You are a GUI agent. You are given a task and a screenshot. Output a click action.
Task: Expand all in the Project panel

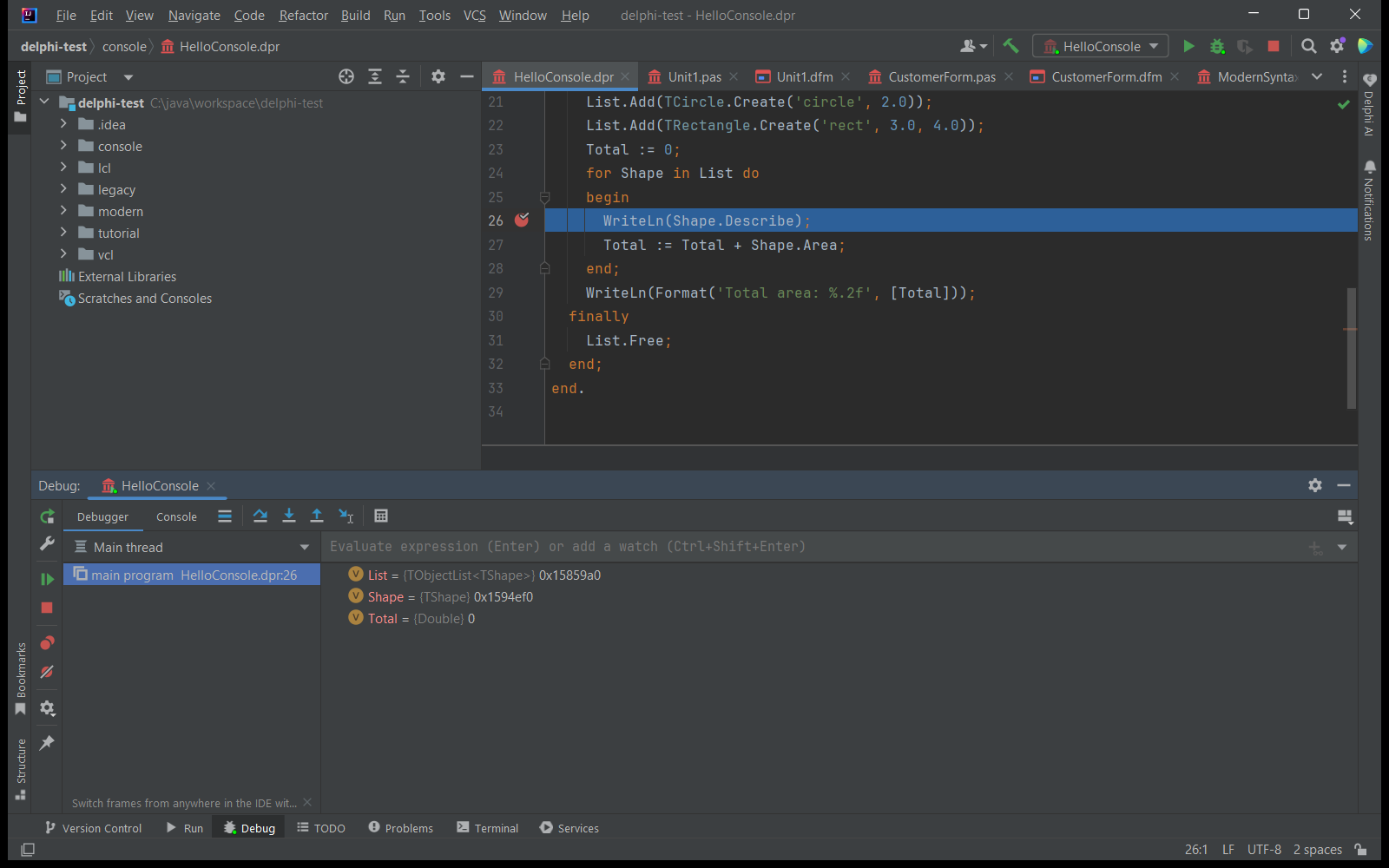click(x=375, y=76)
